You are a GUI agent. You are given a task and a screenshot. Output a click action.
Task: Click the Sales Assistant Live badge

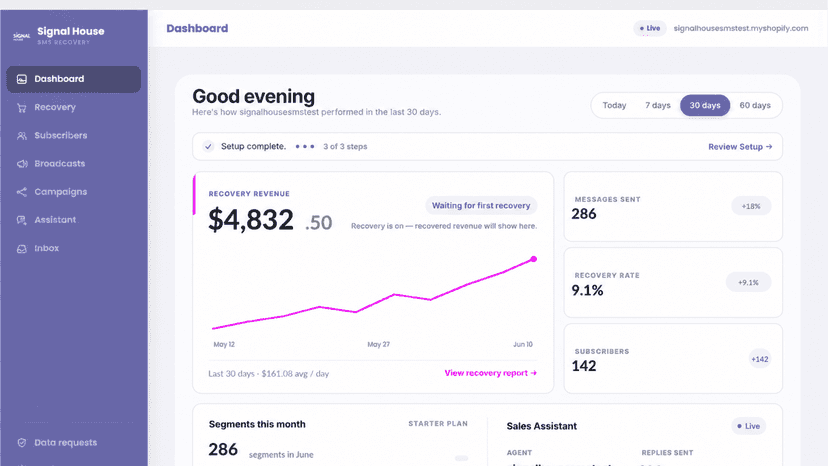point(749,426)
